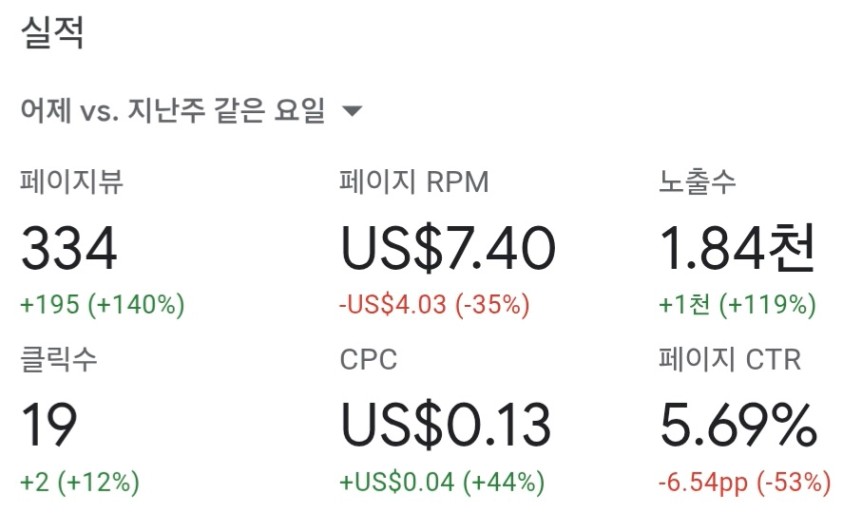Click the 실적 section heading

coord(52,32)
